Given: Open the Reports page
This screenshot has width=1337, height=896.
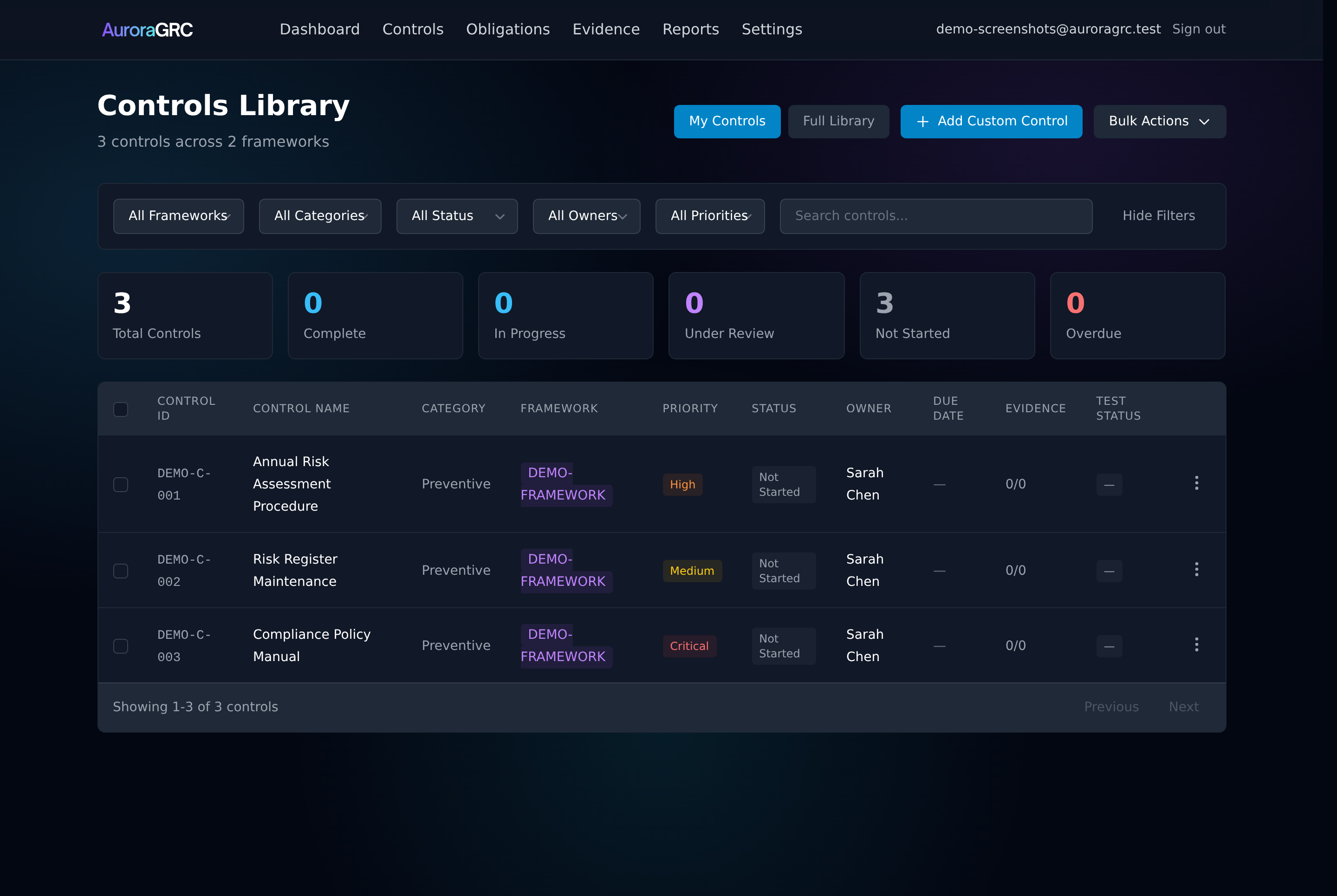Looking at the screenshot, I should [x=691, y=29].
